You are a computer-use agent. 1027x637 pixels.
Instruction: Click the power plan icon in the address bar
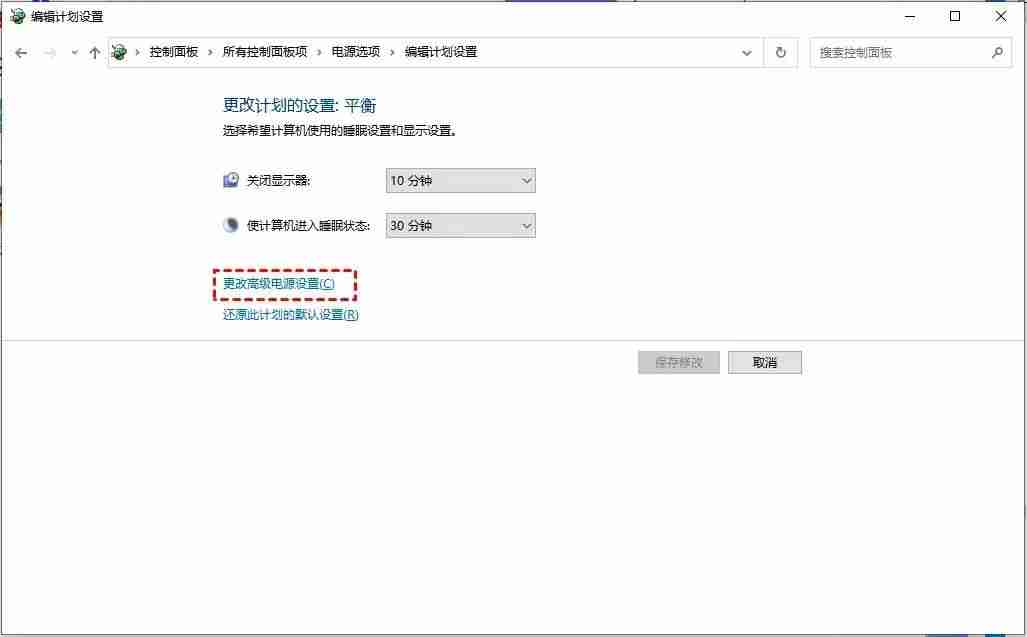(119, 52)
